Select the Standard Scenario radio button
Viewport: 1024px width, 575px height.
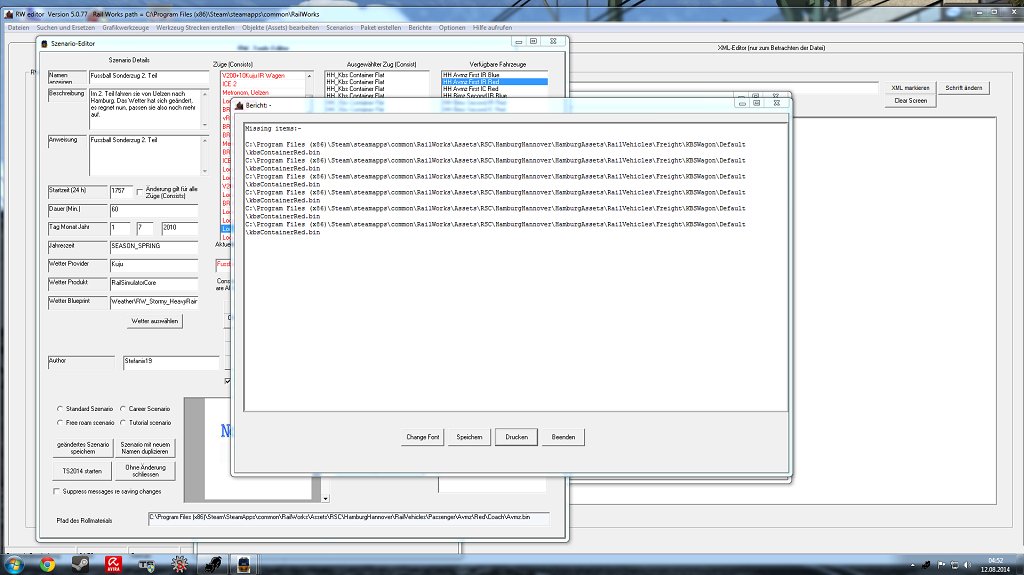coord(60,409)
